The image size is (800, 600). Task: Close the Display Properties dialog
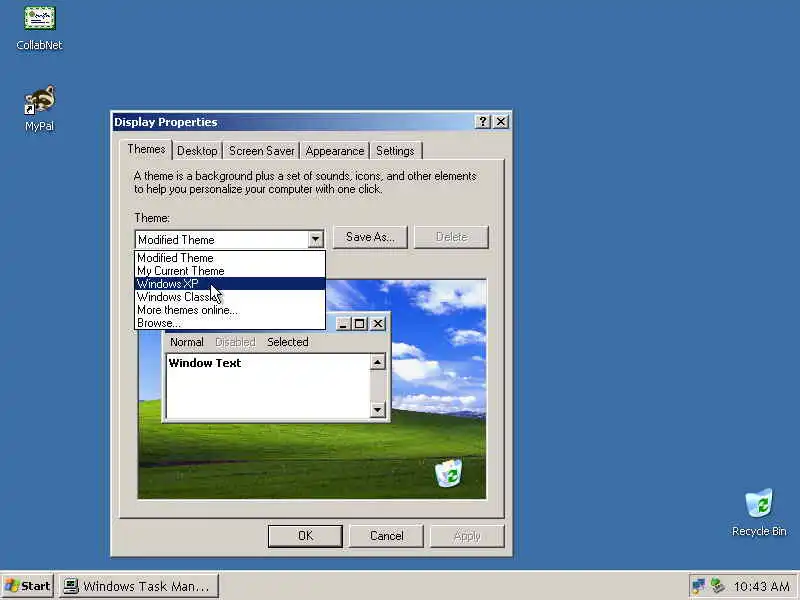pyautogui.click(x=501, y=121)
